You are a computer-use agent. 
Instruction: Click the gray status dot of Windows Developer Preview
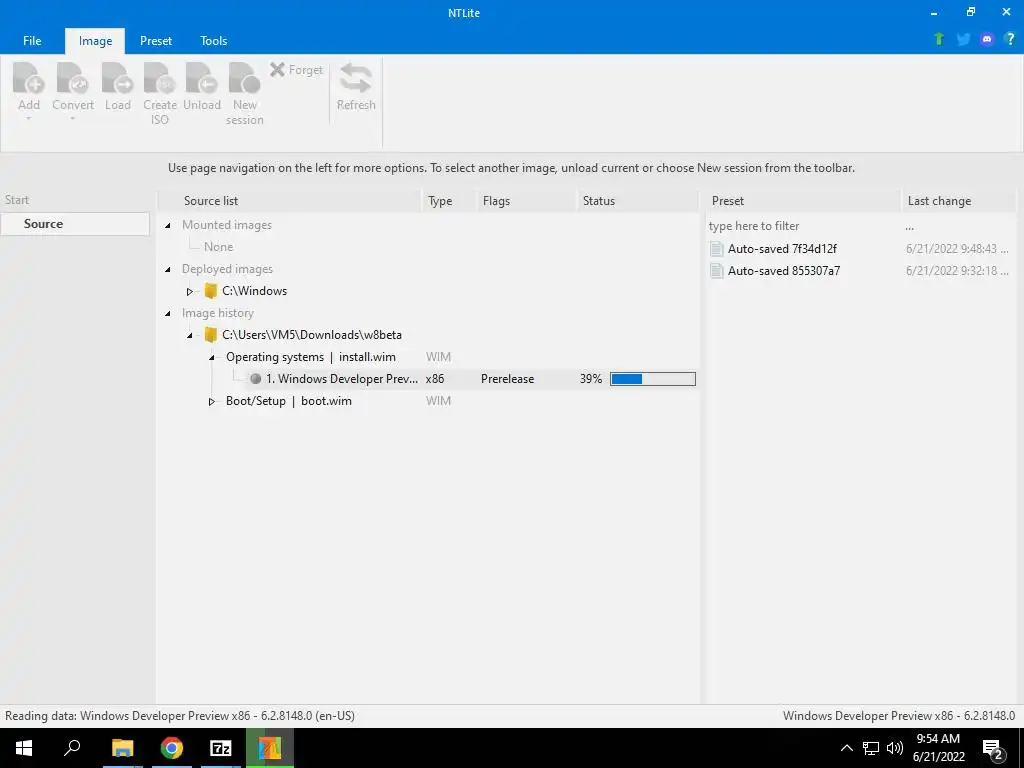255,379
